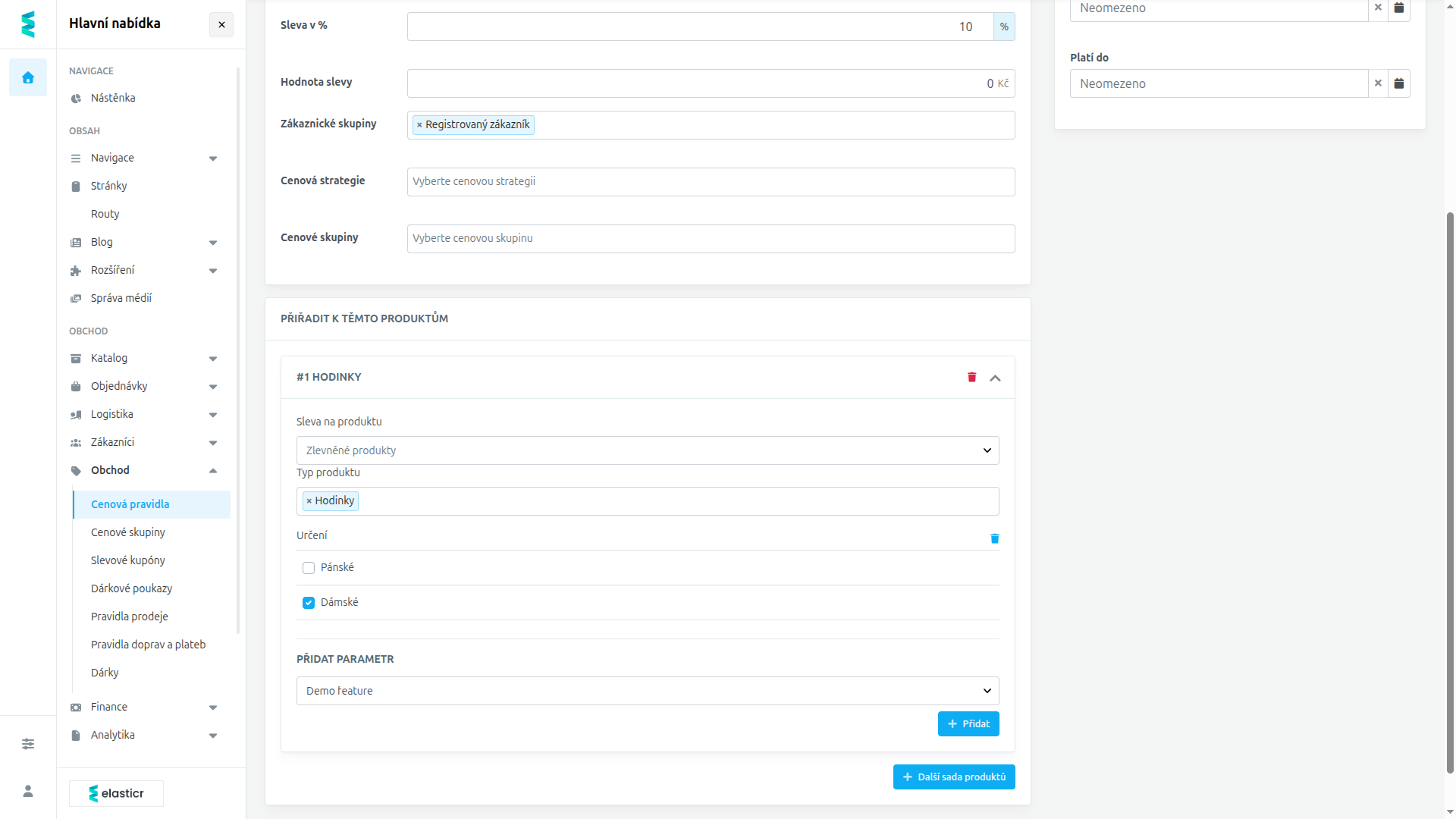Open the user profile icon
Screen dimensions: 1456x819
28,791
